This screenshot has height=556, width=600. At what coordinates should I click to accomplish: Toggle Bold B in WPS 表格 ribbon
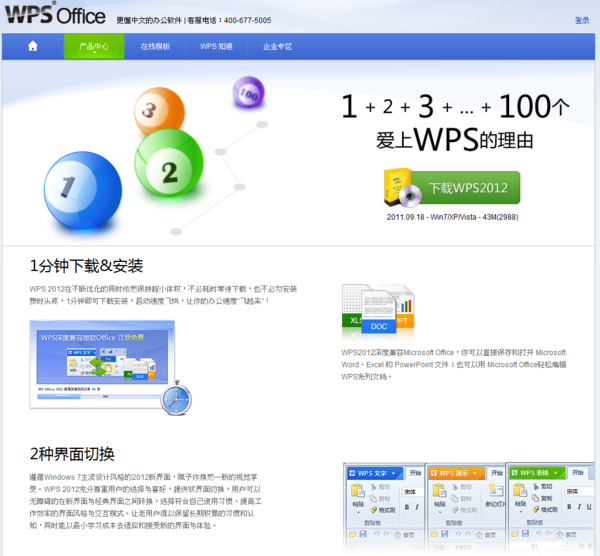point(569,507)
